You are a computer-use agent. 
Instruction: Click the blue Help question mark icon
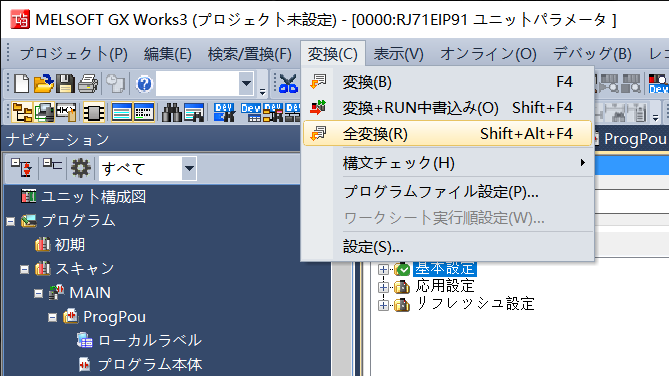tap(144, 84)
